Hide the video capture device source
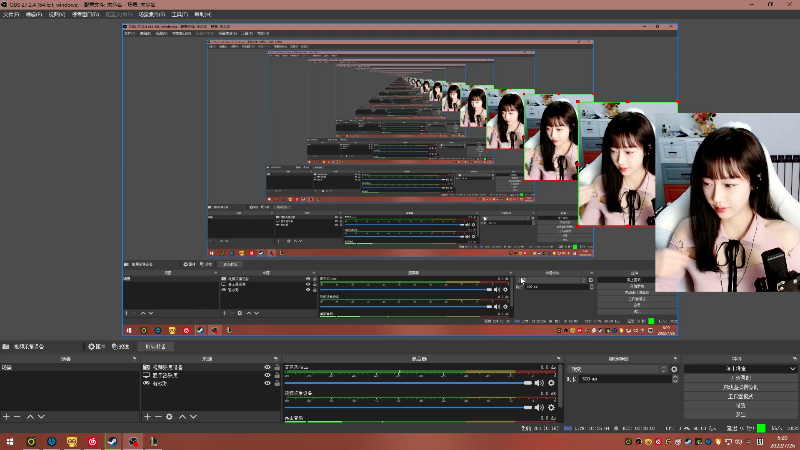Screen dimensions: 800x450 pos(267,367)
